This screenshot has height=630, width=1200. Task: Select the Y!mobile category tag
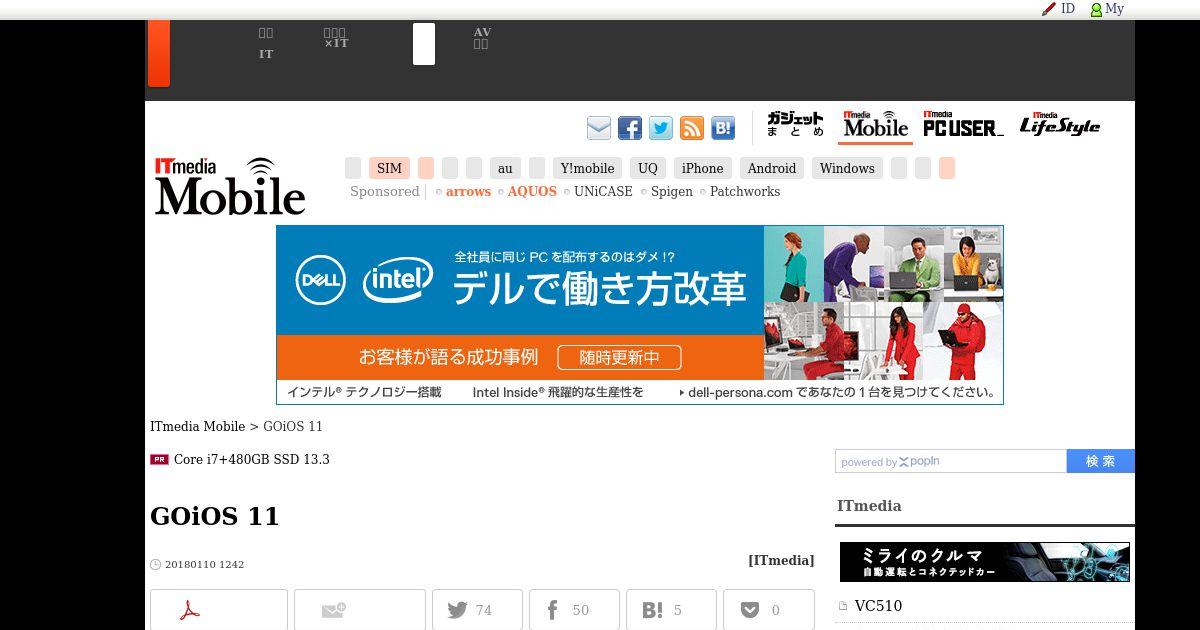click(x=587, y=168)
